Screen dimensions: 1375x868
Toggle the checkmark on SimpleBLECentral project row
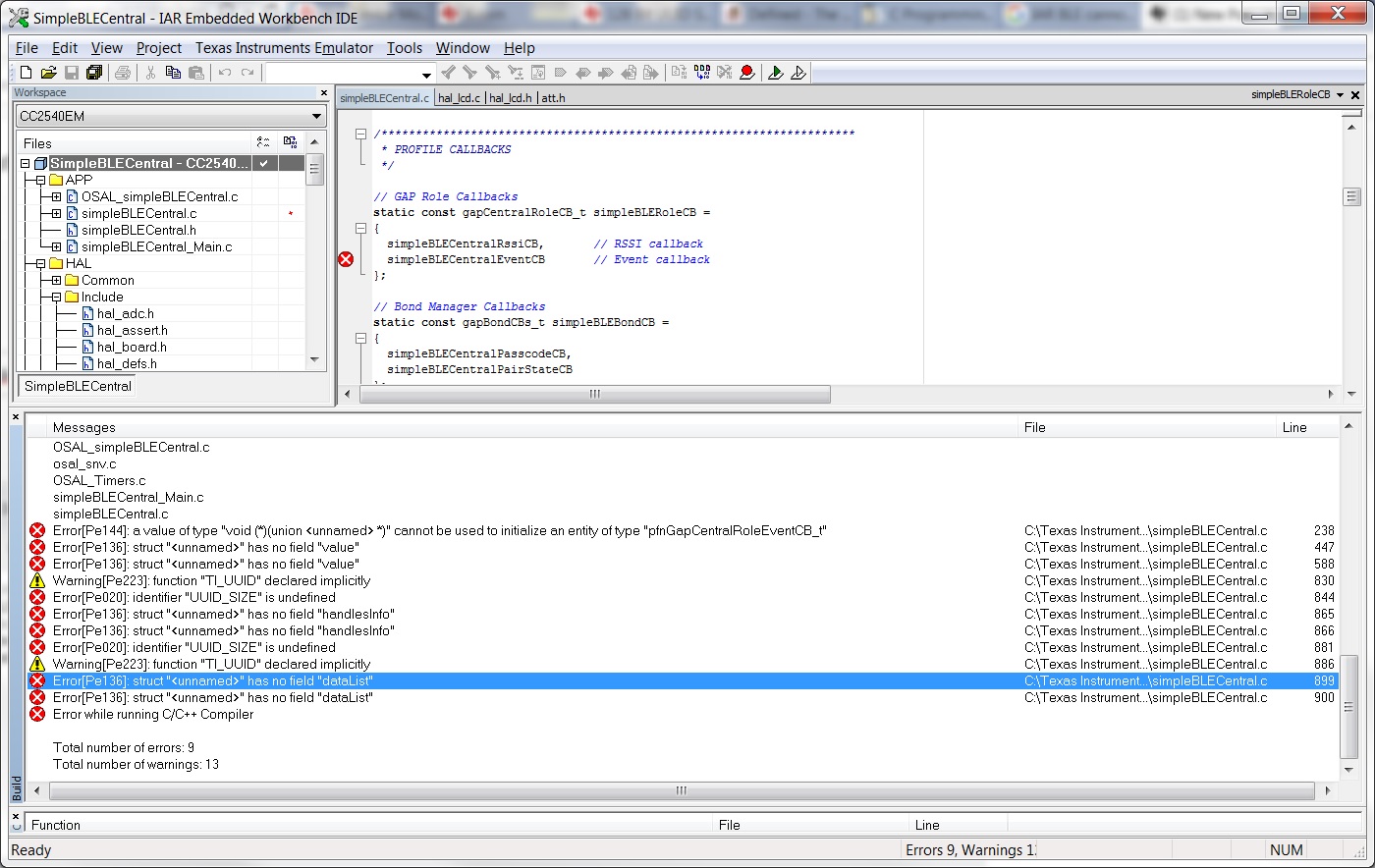263,163
